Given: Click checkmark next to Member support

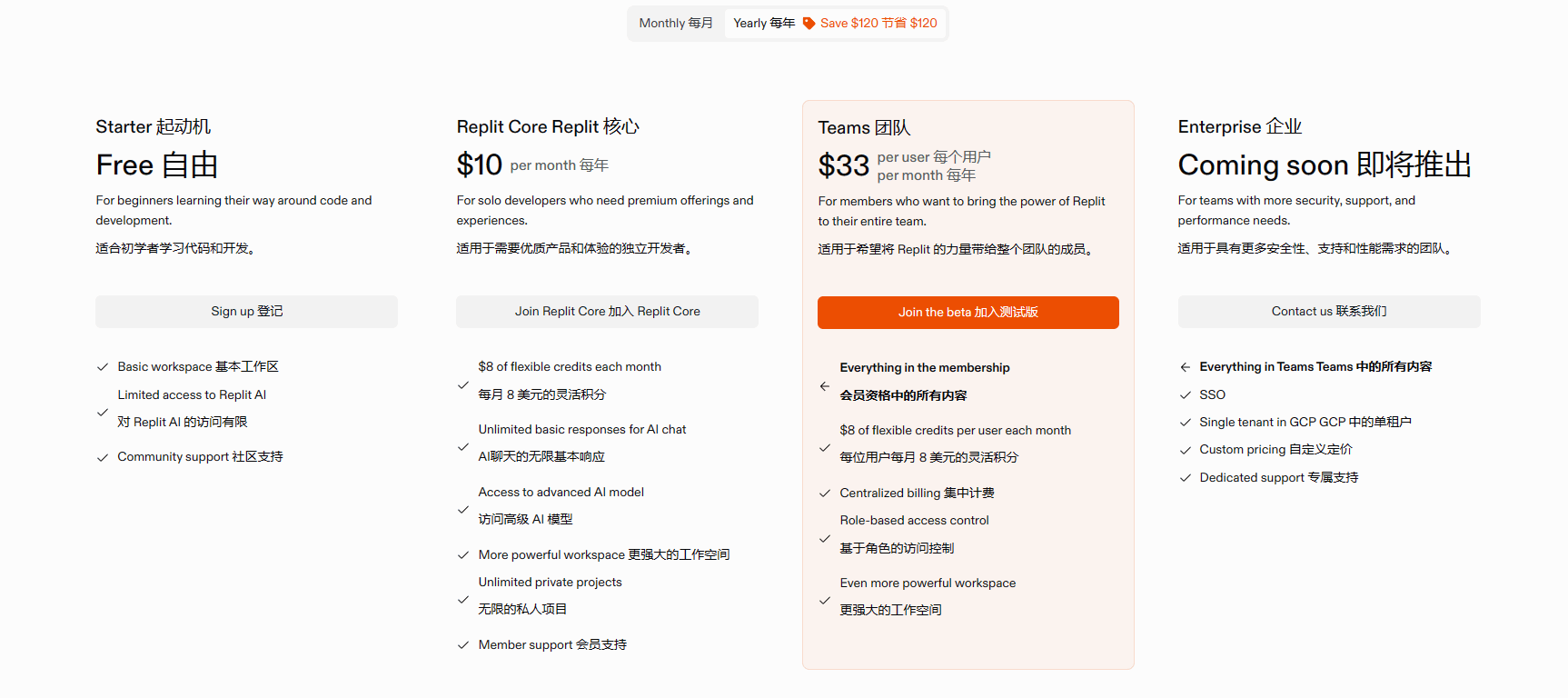Looking at the screenshot, I should point(463,645).
